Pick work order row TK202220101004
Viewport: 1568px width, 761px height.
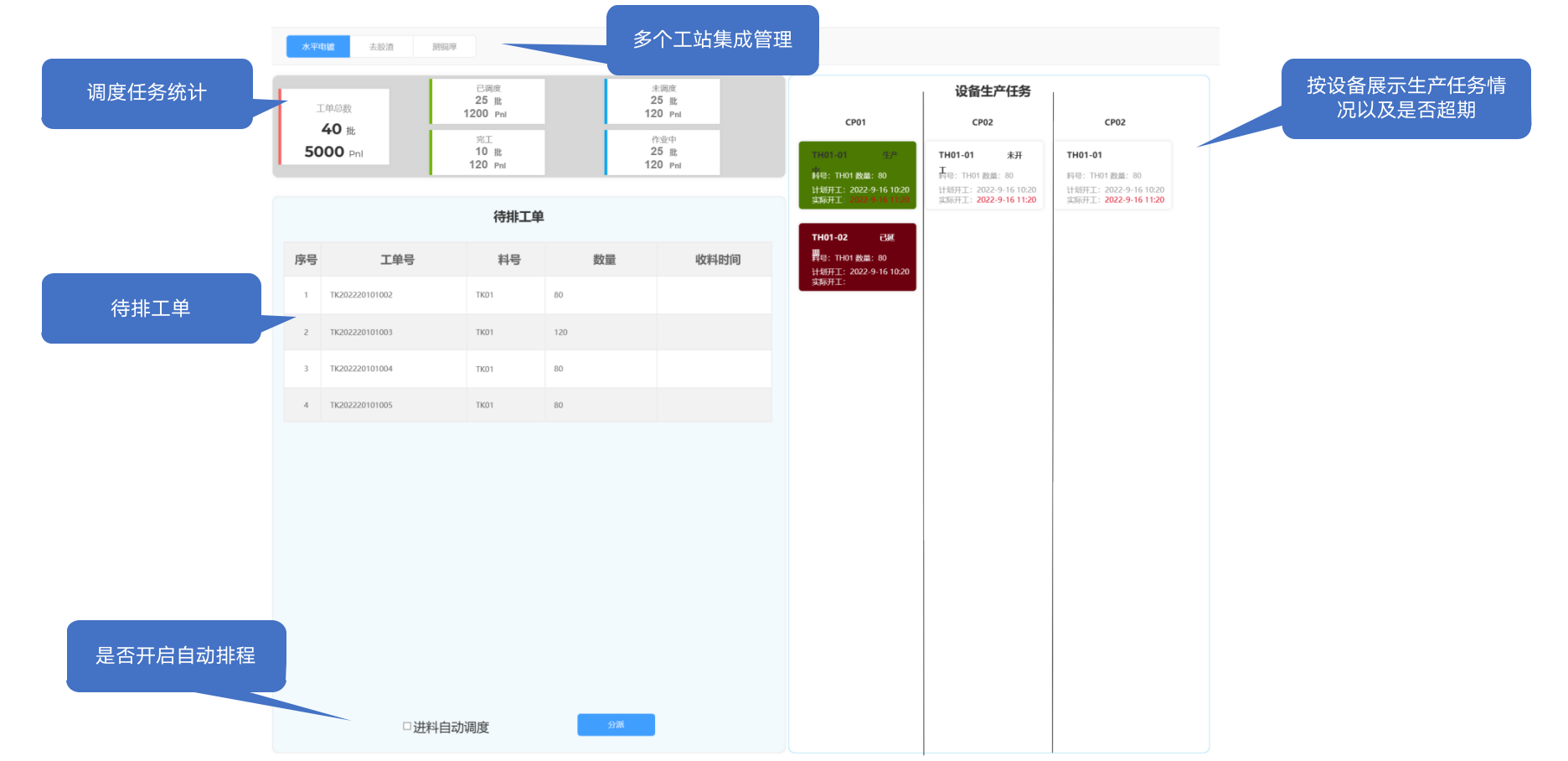[361, 369]
